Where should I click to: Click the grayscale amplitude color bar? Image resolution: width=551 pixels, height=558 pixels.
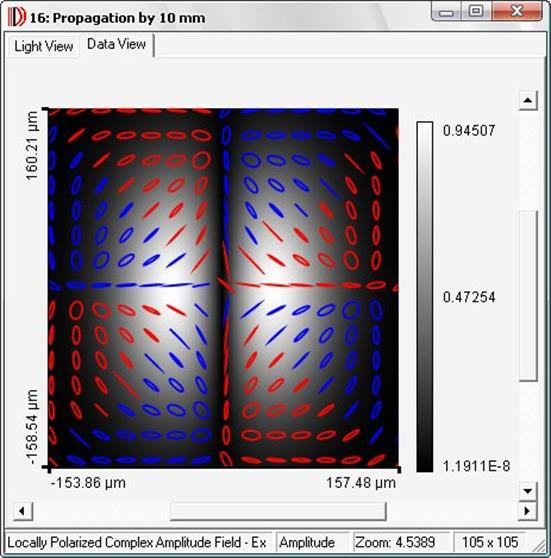pos(425,297)
